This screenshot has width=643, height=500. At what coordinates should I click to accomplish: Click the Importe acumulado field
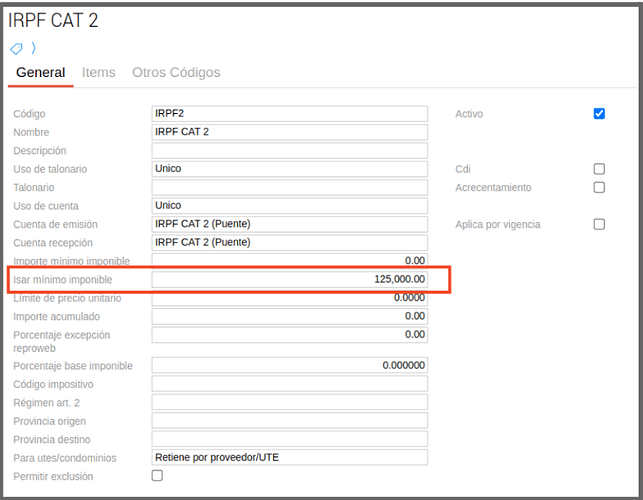pos(290,316)
